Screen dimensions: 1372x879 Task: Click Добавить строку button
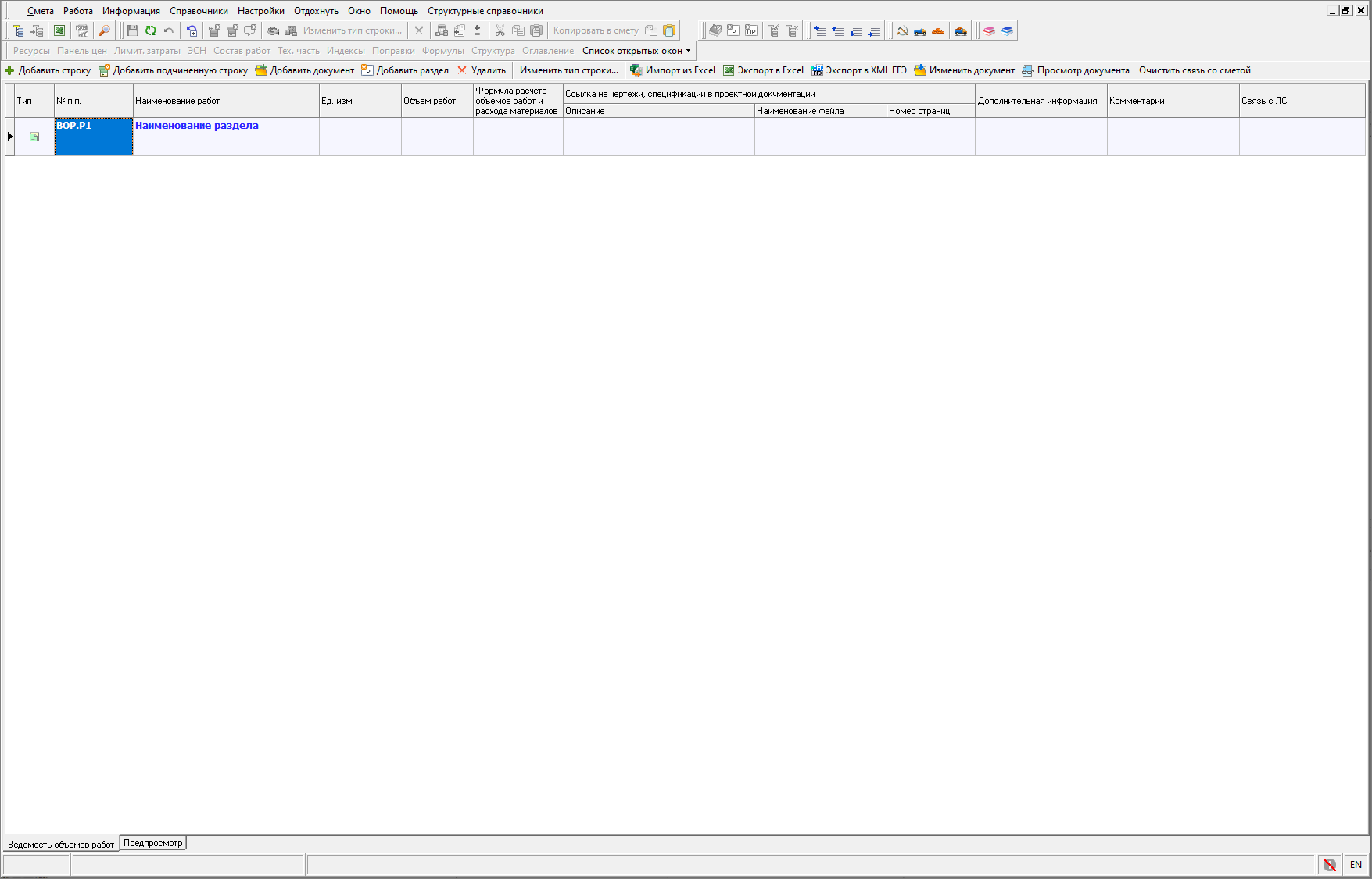(x=48, y=70)
